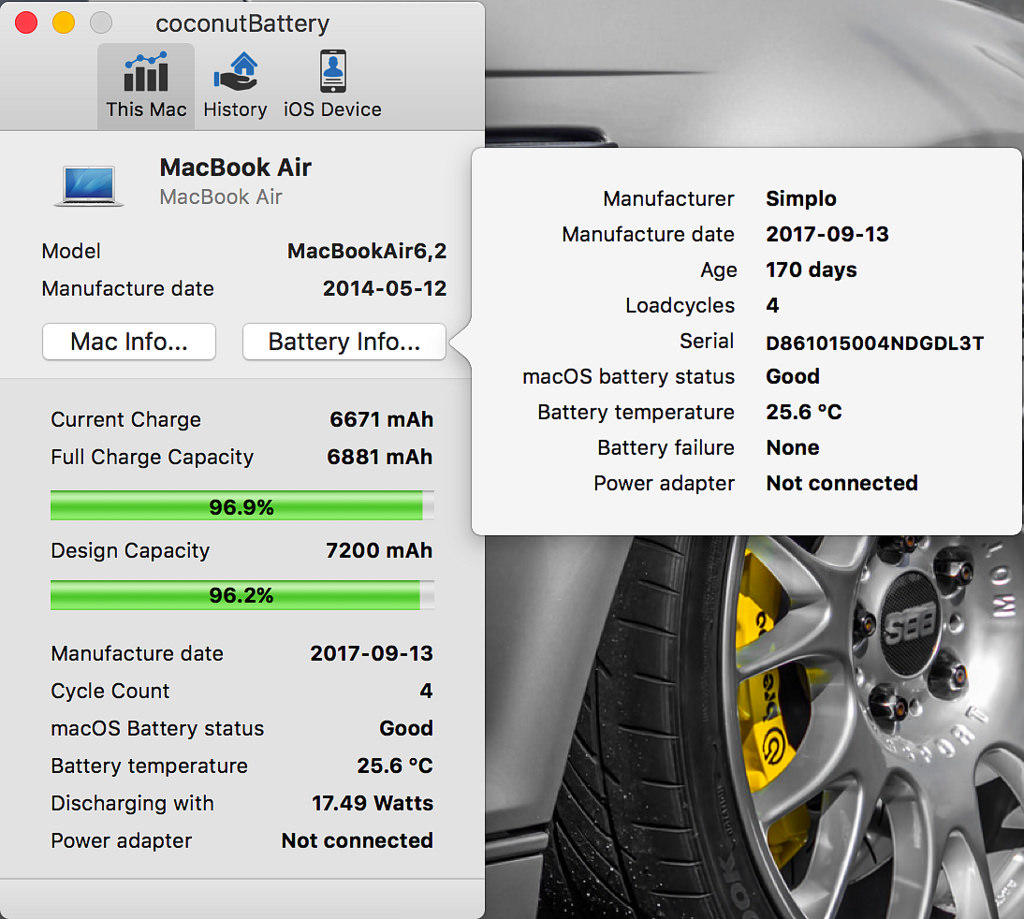1024x919 pixels.
Task: Click the 96.9% charge progress bar
Action: (x=242, y=506)
